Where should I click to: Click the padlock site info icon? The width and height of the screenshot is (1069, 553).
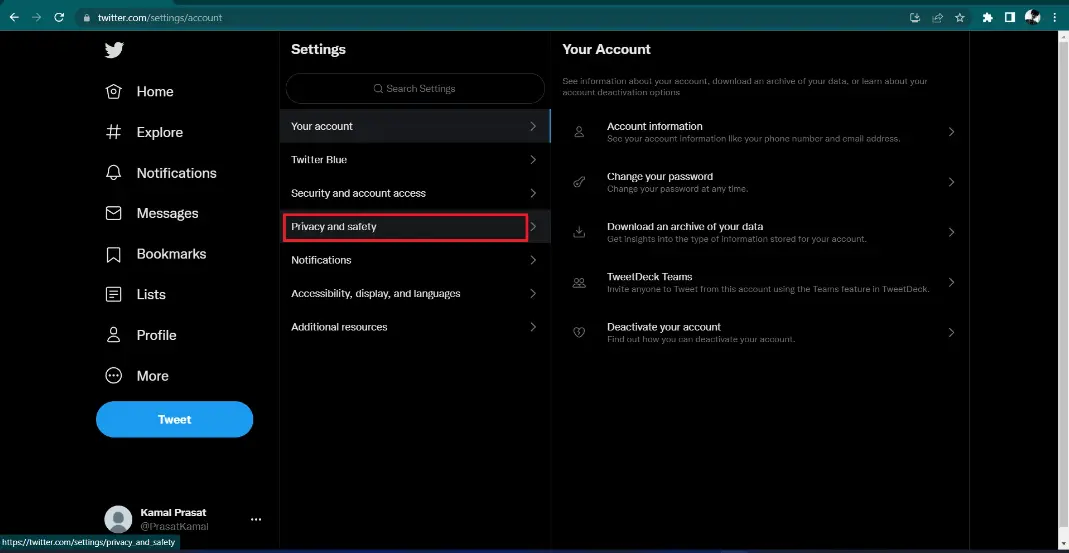pos(87,18)
